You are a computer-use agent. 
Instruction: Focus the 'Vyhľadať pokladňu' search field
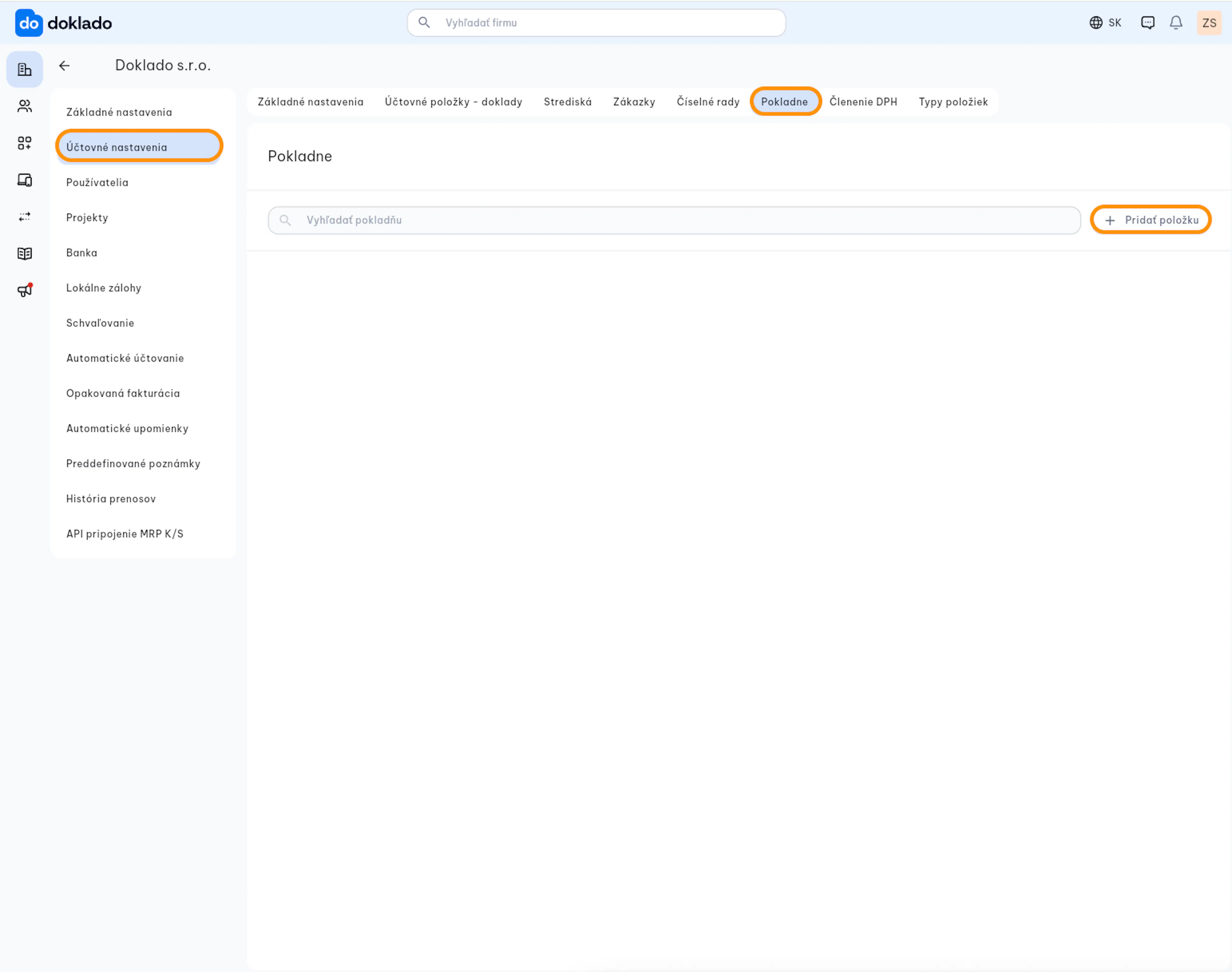pyautogui.click(x=674, y=220)
